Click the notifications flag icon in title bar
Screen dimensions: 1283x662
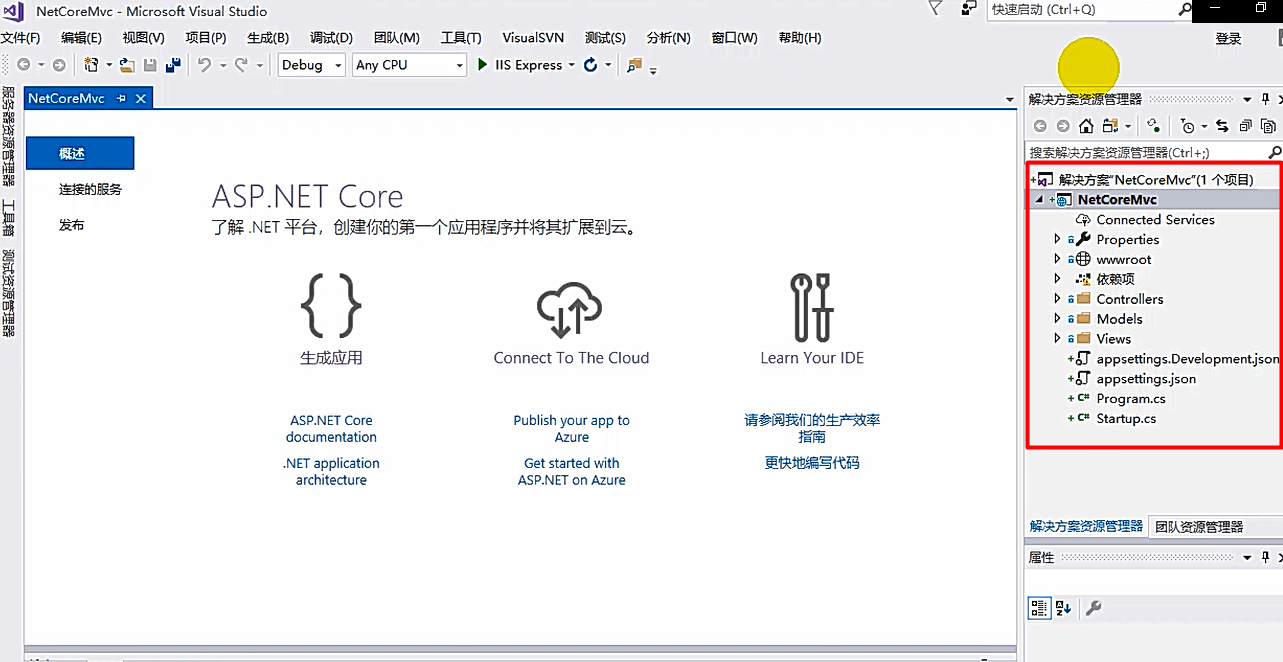(x=935, y=9)
